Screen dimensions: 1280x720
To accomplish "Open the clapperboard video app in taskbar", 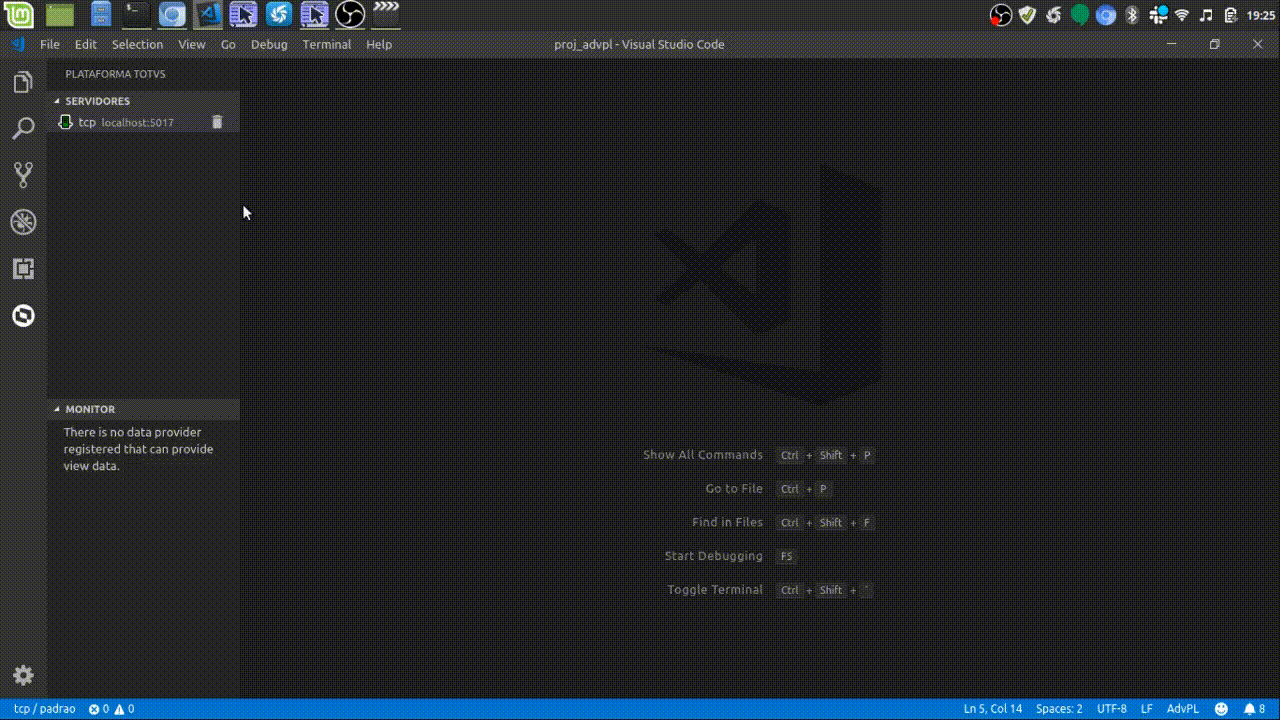I will (x=386, y=14).
